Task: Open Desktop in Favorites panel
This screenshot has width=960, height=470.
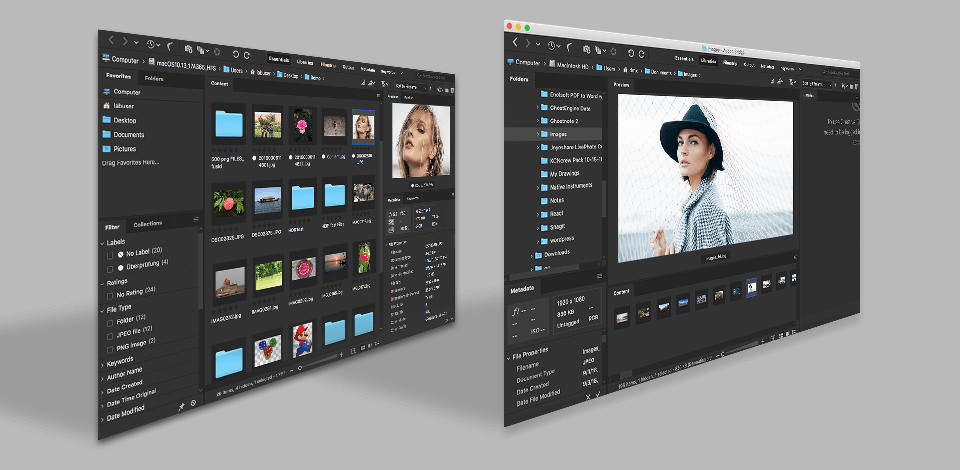Action: coord(124,120)
